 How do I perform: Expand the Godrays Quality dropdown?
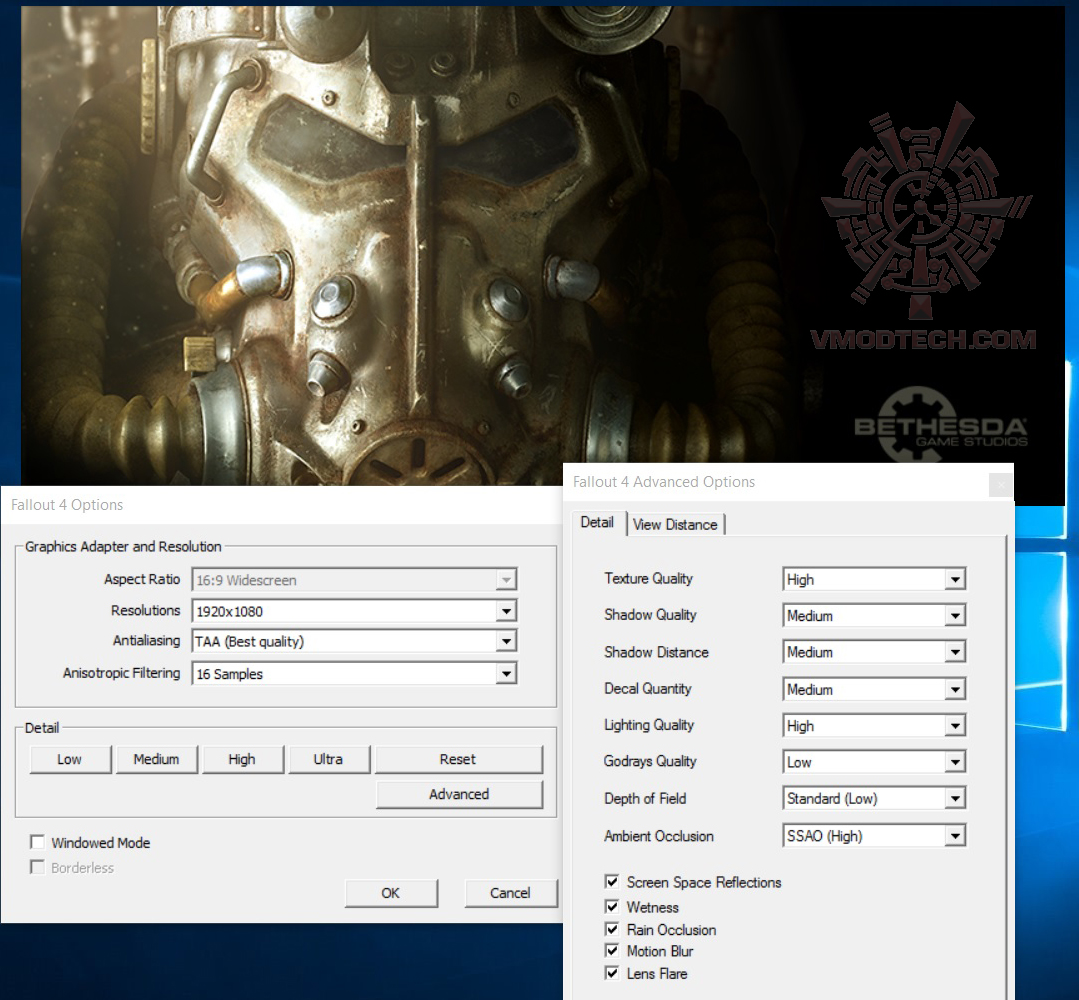(x=874, y=762)
